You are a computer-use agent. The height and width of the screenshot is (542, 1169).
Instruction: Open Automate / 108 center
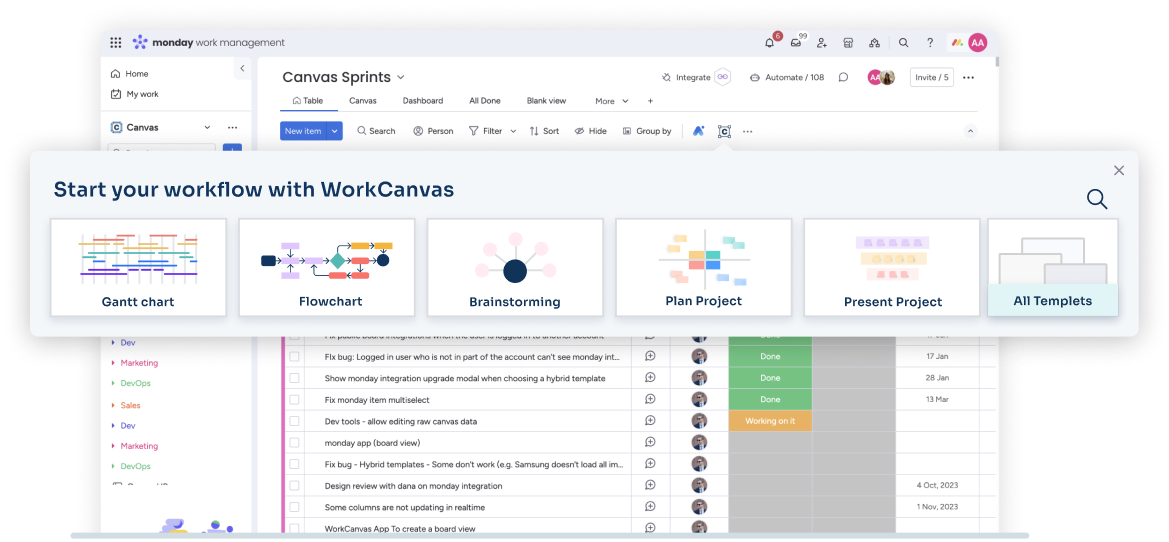click(x=787, y=77)
